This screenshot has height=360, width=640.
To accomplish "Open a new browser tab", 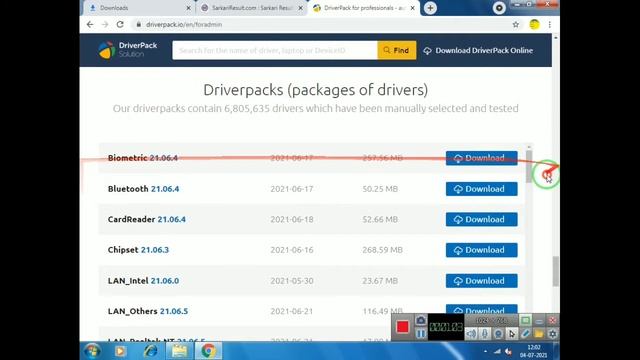I will (x=430, y=8).
